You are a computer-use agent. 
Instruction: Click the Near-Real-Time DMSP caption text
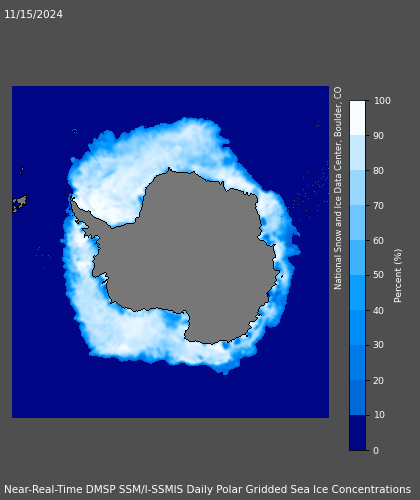(x=207, y=489)
